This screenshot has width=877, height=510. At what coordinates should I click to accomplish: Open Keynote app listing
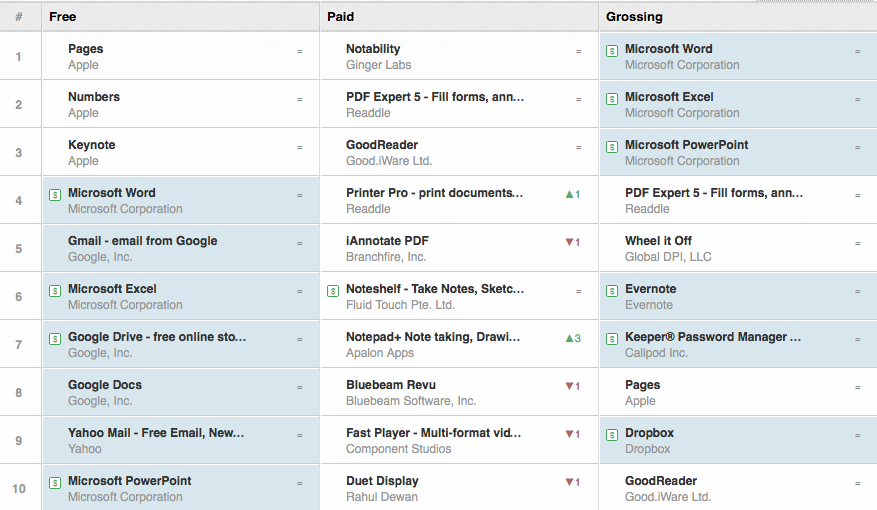click(92, 145)
